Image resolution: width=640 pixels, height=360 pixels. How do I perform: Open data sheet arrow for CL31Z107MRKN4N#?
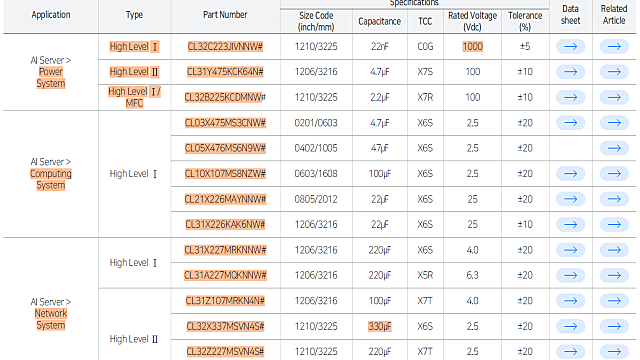pyautogui.click(x=570, y=301)
